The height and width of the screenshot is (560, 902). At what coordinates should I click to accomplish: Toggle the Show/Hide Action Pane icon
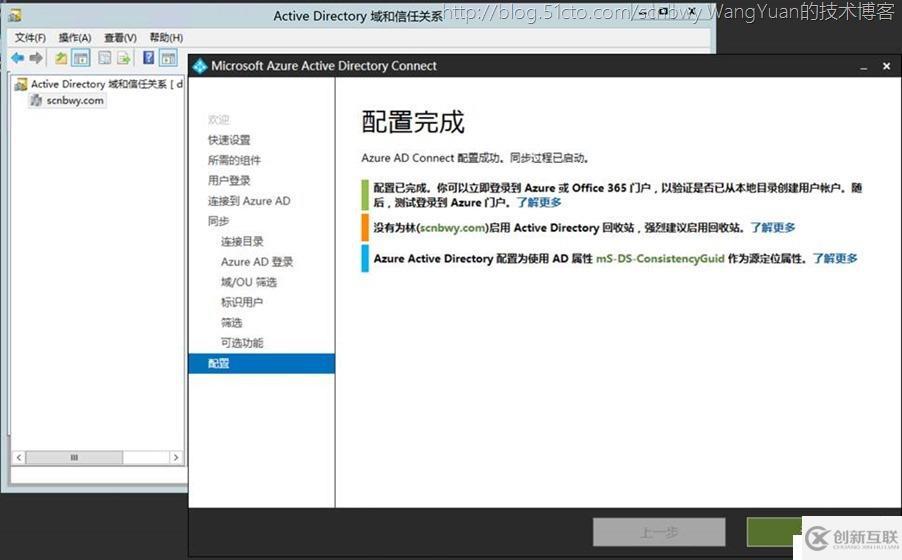point(168,58)
